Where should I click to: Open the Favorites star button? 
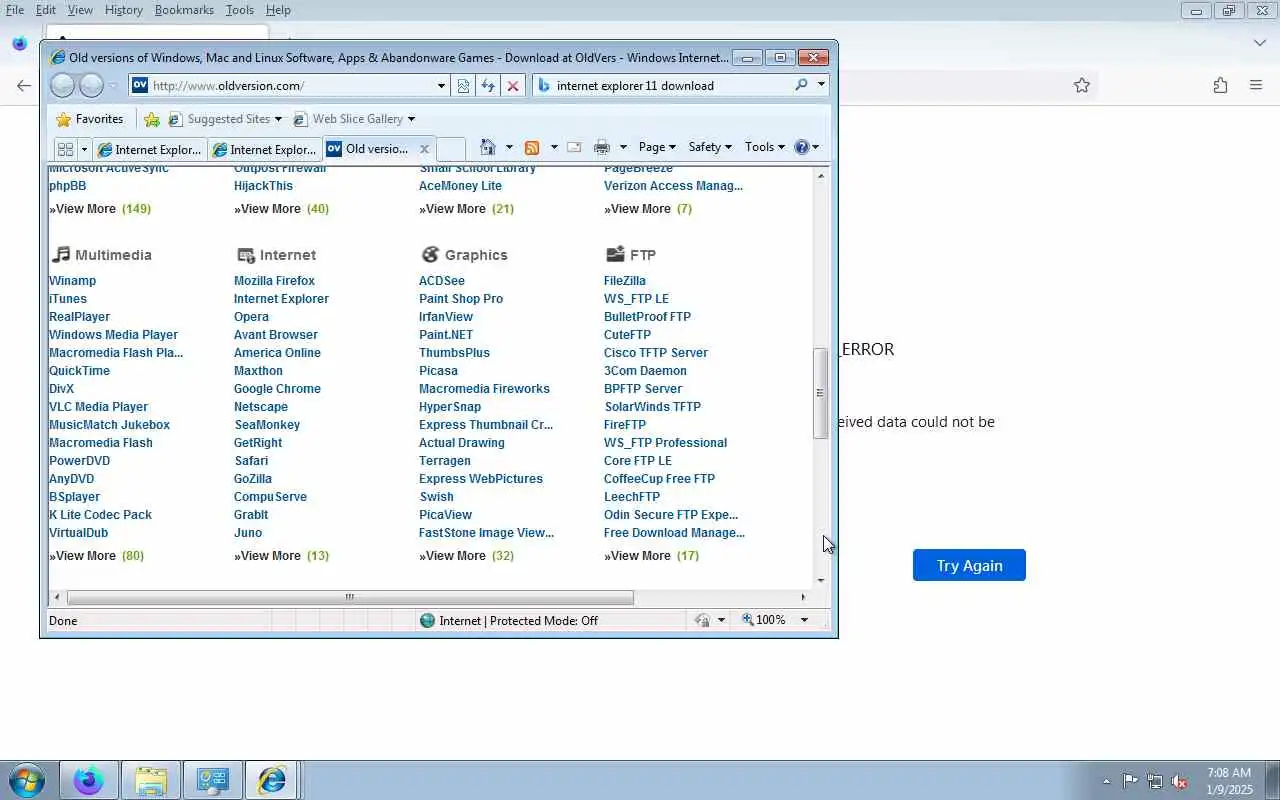point(90,119)
